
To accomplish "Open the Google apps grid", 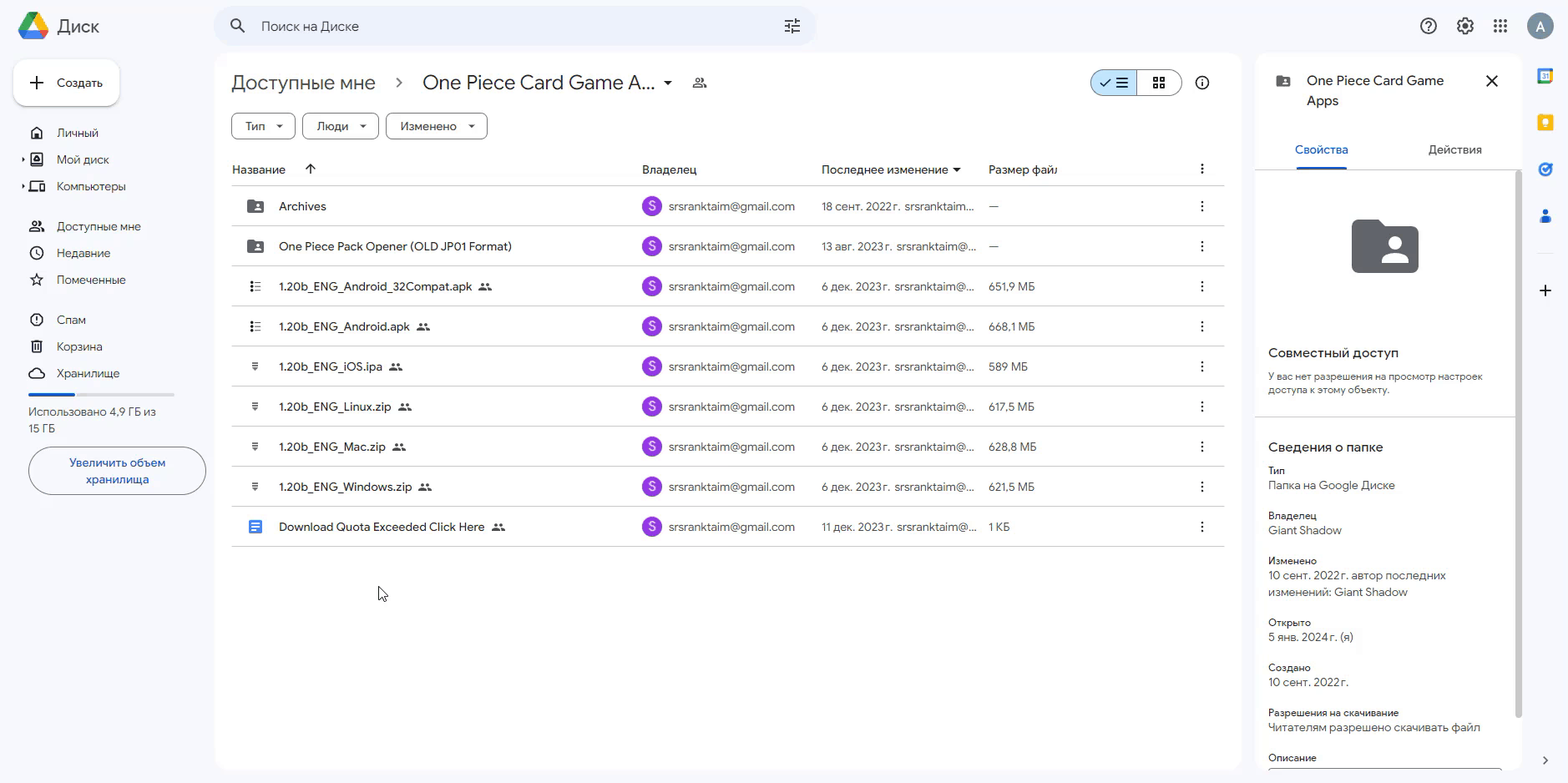I will click(1500, 26).
